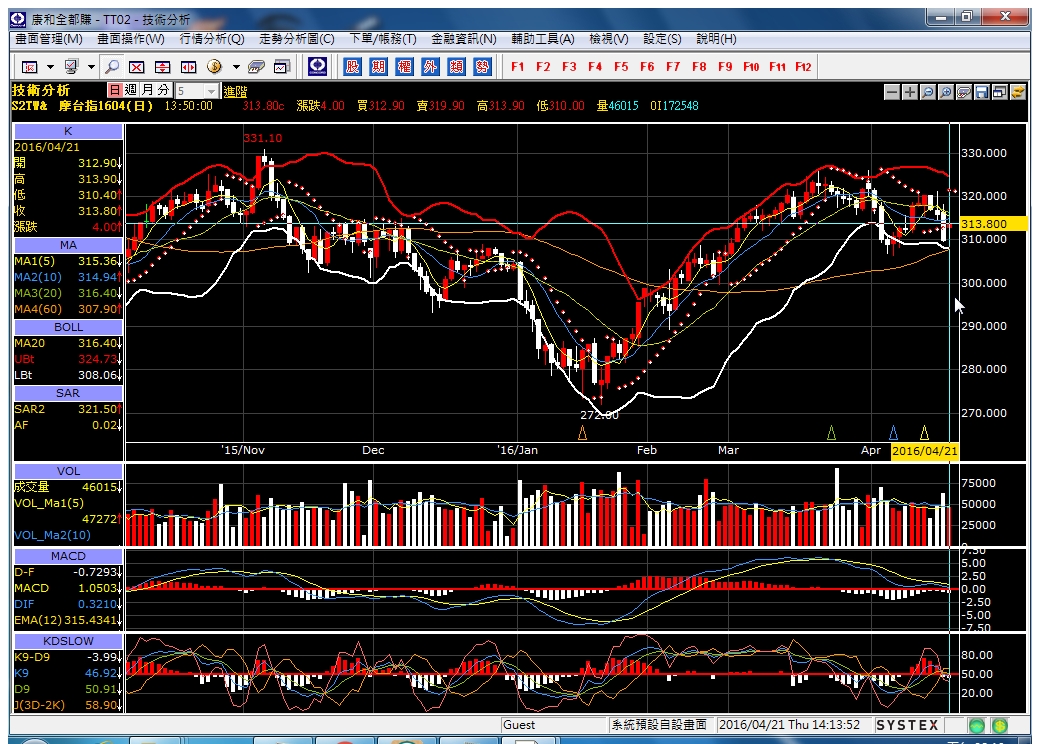This screenshot has height=744, width=1040.
Task: Click the BOLL indicator panel header
Action: tap(68, 328)
